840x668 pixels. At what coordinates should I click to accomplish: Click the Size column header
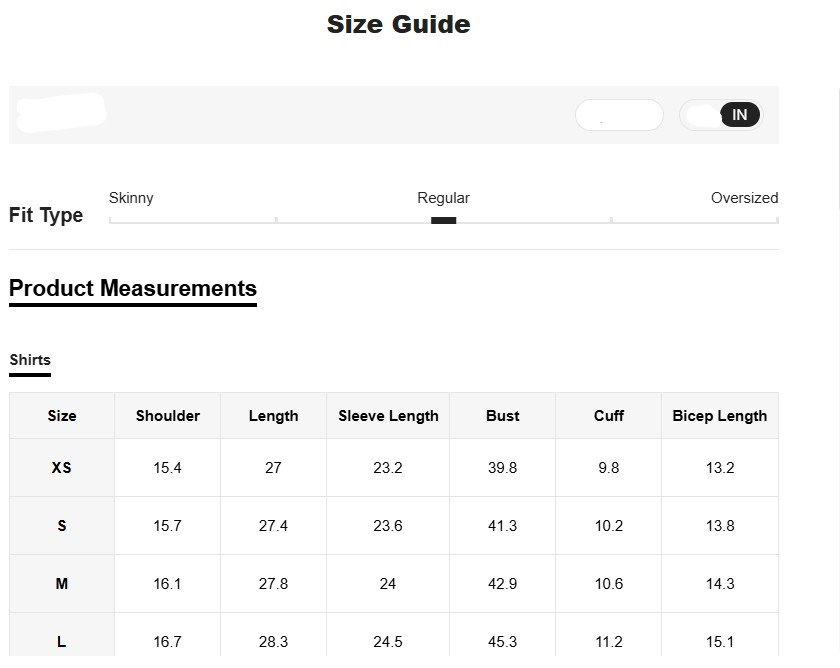pyautogui.click(x=62, y=416)
